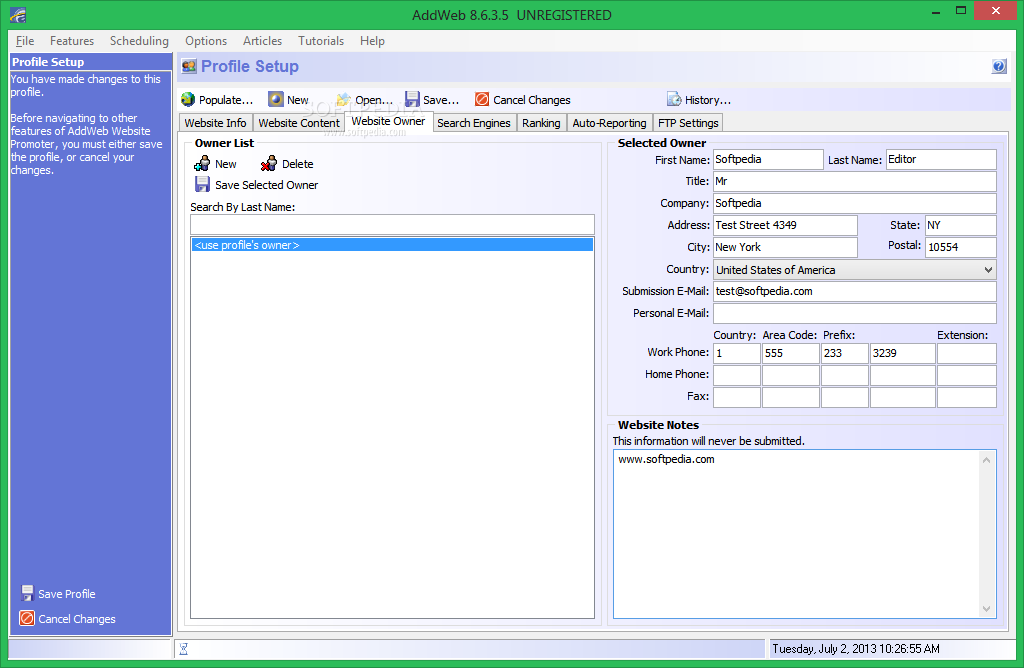Open the Options menu

(206, 40)
